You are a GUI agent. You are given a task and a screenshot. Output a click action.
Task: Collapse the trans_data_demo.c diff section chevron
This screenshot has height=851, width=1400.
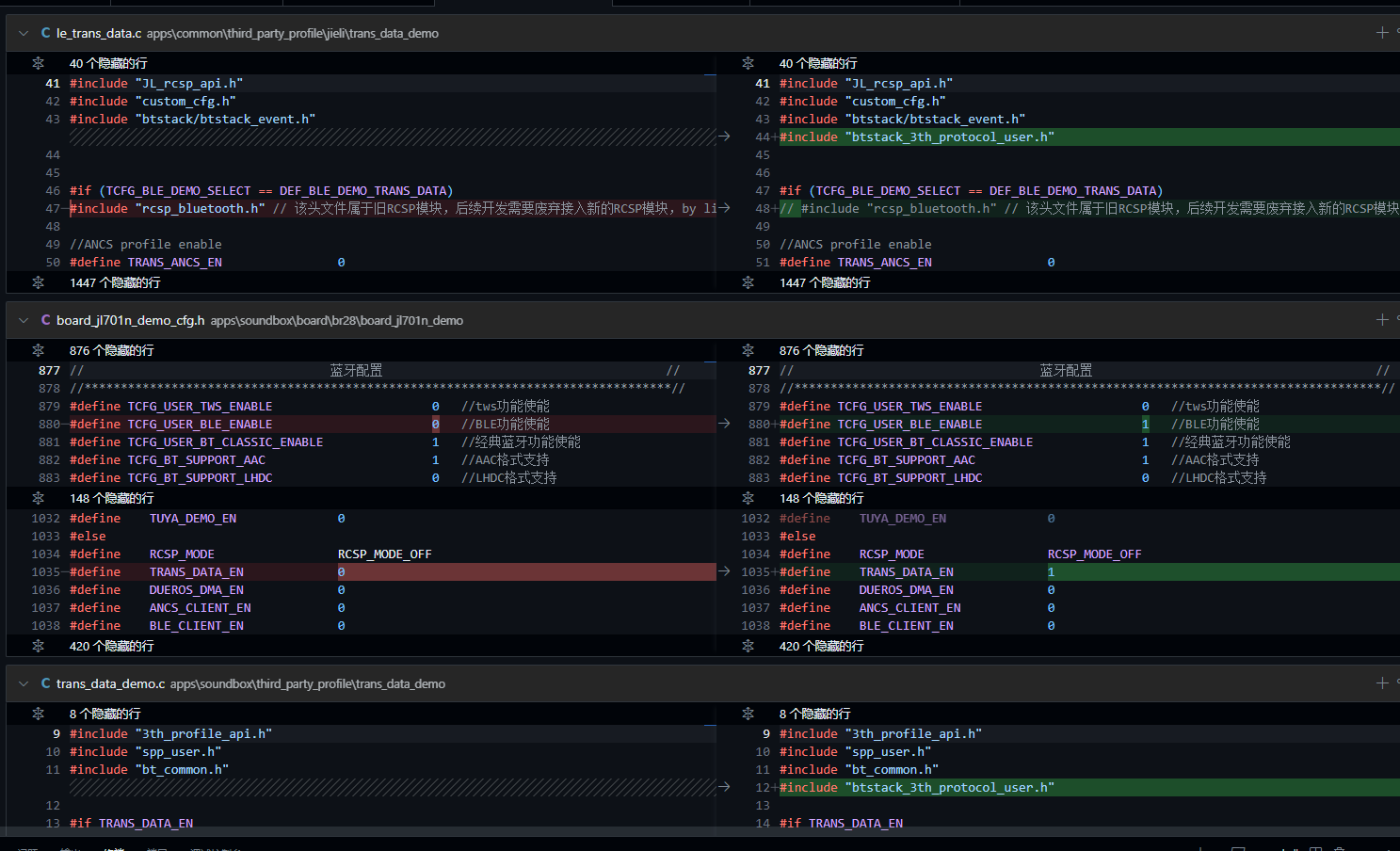pyautogui.click(x=24, y=683)
